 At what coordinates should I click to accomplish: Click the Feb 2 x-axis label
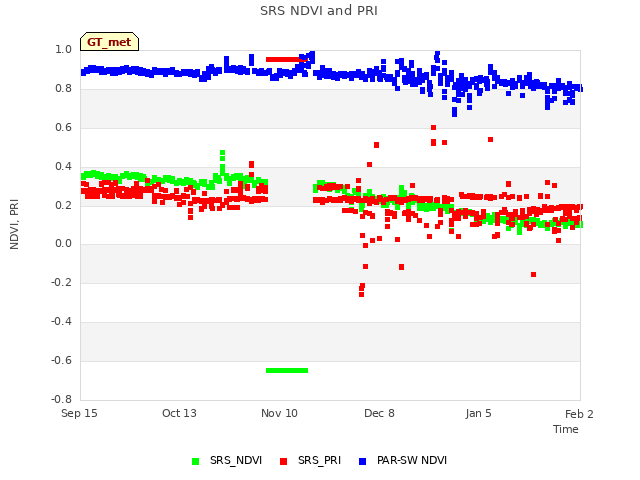(x=579, y=414)
